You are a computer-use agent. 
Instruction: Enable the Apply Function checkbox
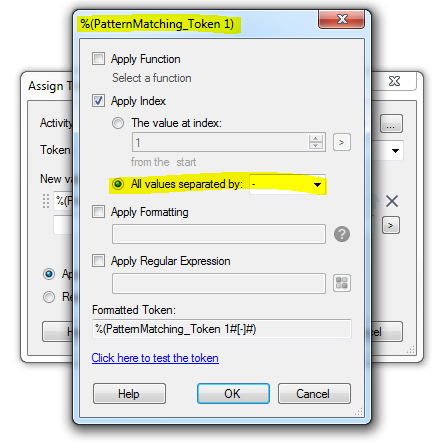98,58
